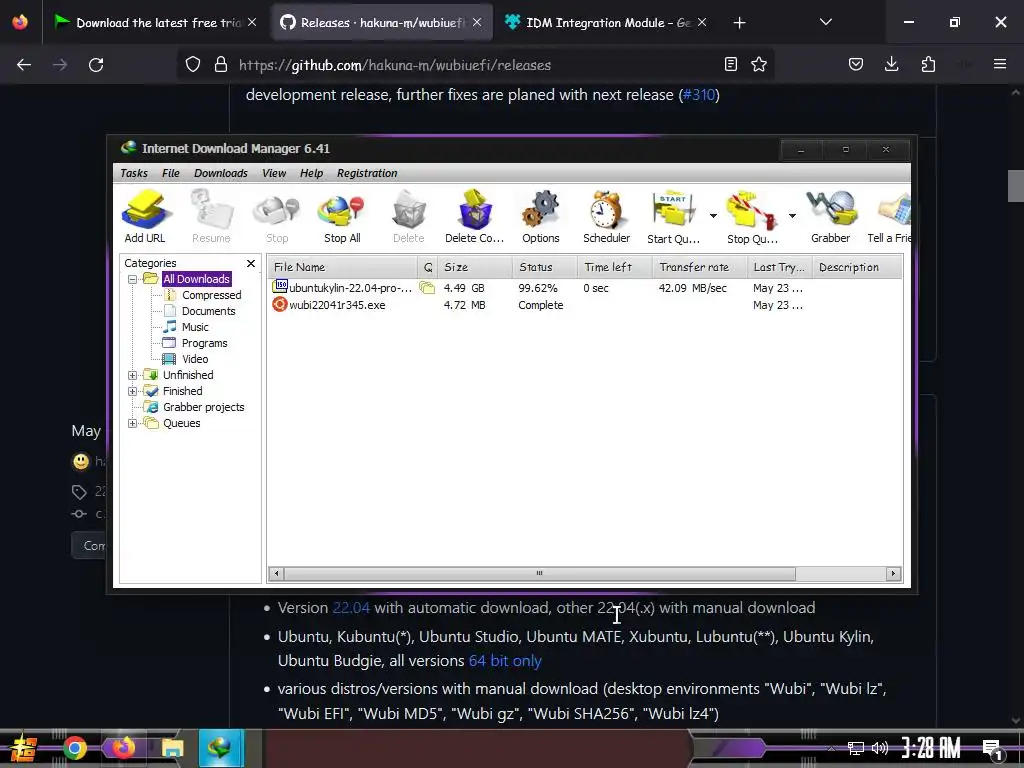Screen dimensions: 1024x768
Task: Open the Help menu in IDM
Action: 312,173
